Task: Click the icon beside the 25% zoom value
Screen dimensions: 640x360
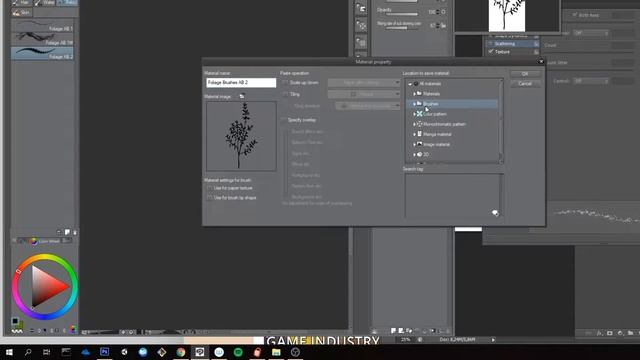Action: pos(420,340)
